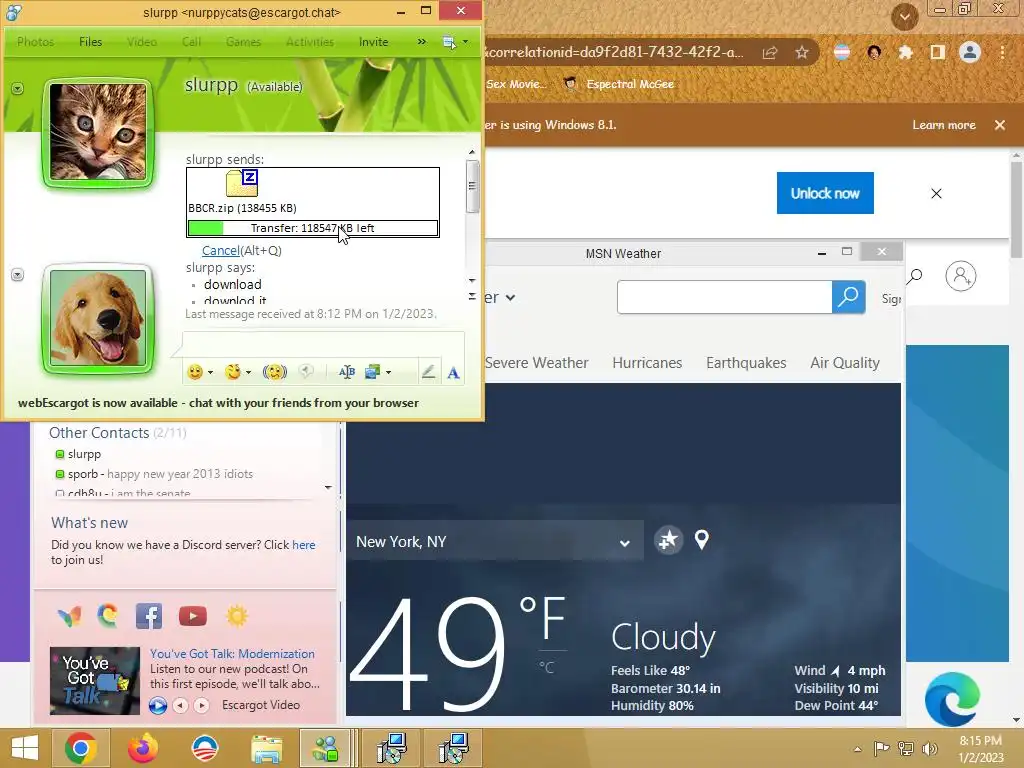The image size is (1024, 768).
Task: Open the Chrome three-dot menu
Action: (x=1002, y=52)
